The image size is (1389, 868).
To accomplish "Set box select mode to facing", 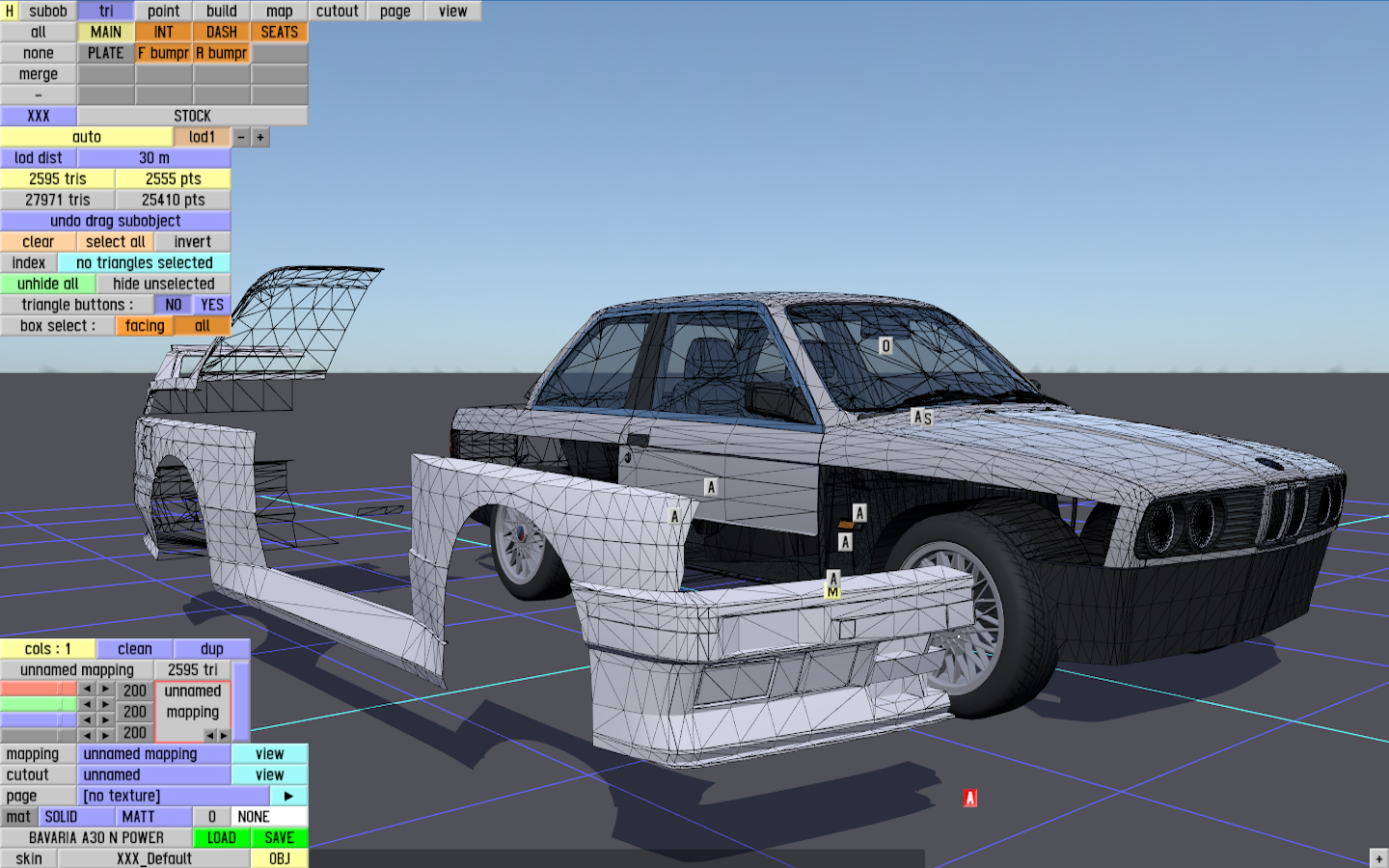I will 145,326.
